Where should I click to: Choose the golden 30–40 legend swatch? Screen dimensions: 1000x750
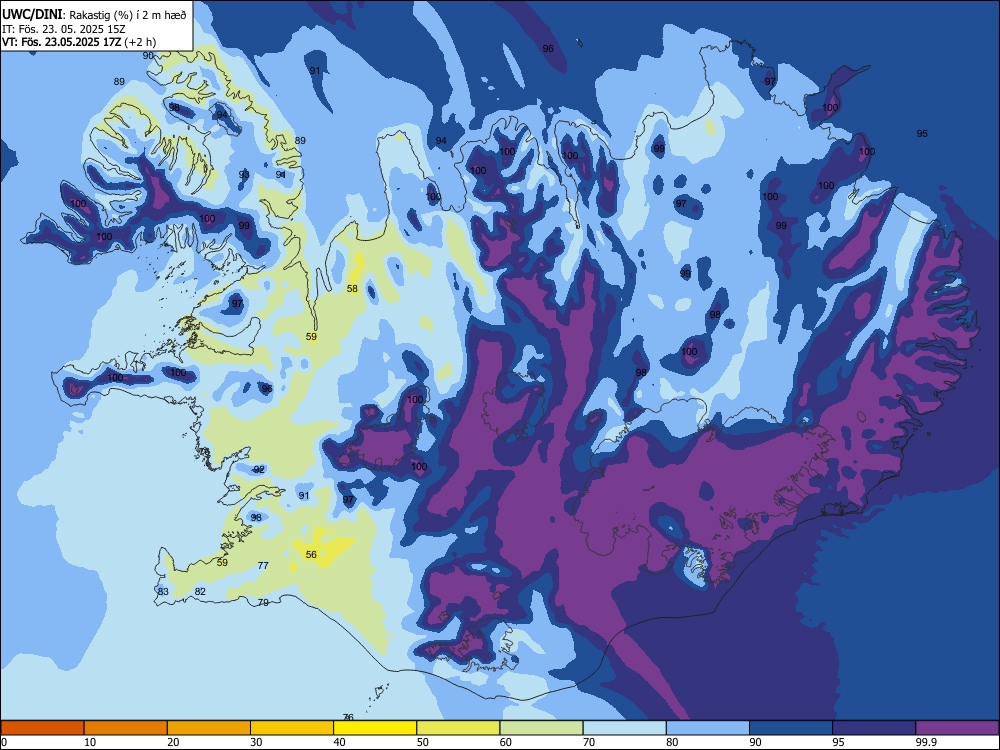click(x=292, y=728)
